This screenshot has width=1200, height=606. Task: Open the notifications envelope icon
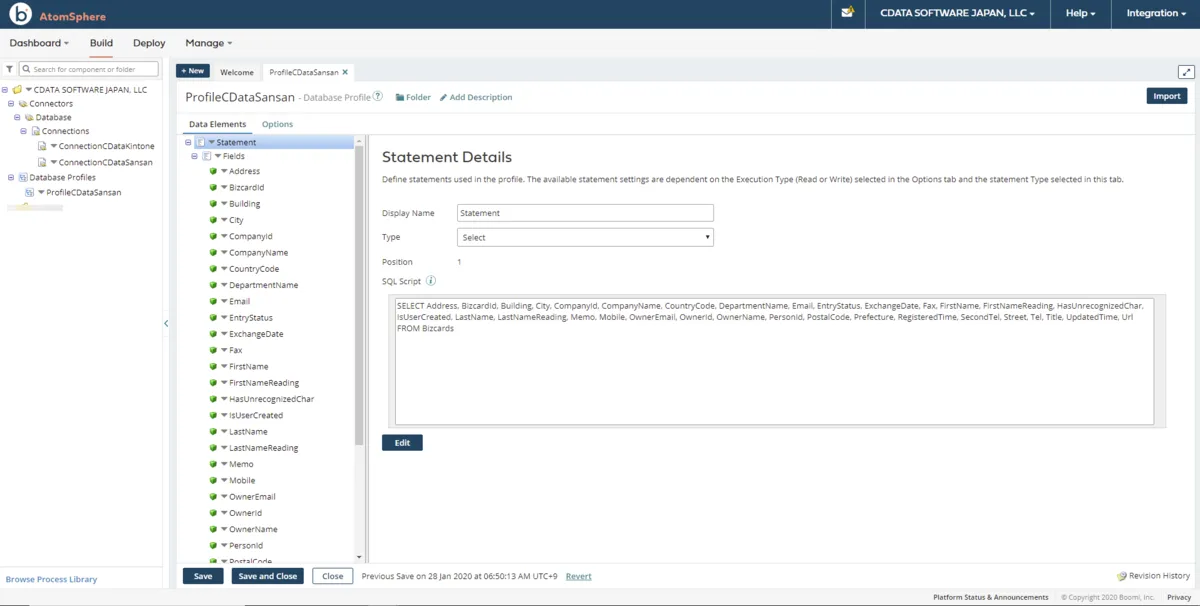(848, 13)
